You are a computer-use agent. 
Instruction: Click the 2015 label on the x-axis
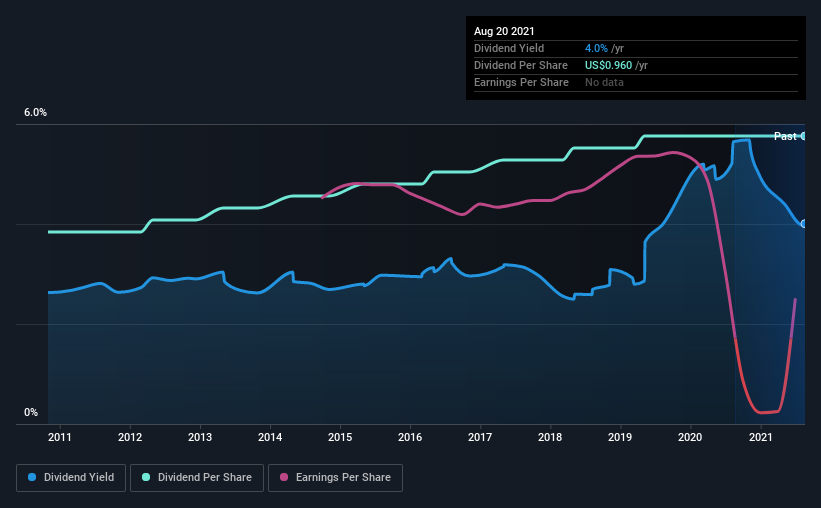[340, 437]
